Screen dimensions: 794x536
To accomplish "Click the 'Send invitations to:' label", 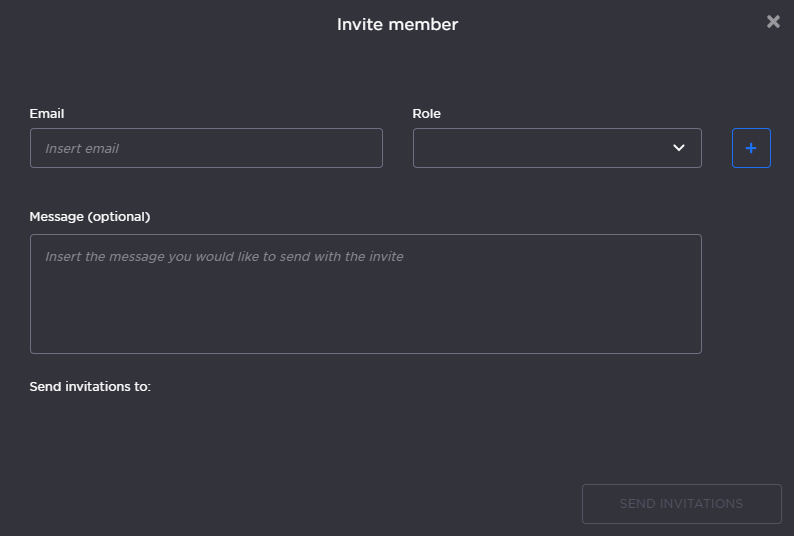I will point(90,386).
